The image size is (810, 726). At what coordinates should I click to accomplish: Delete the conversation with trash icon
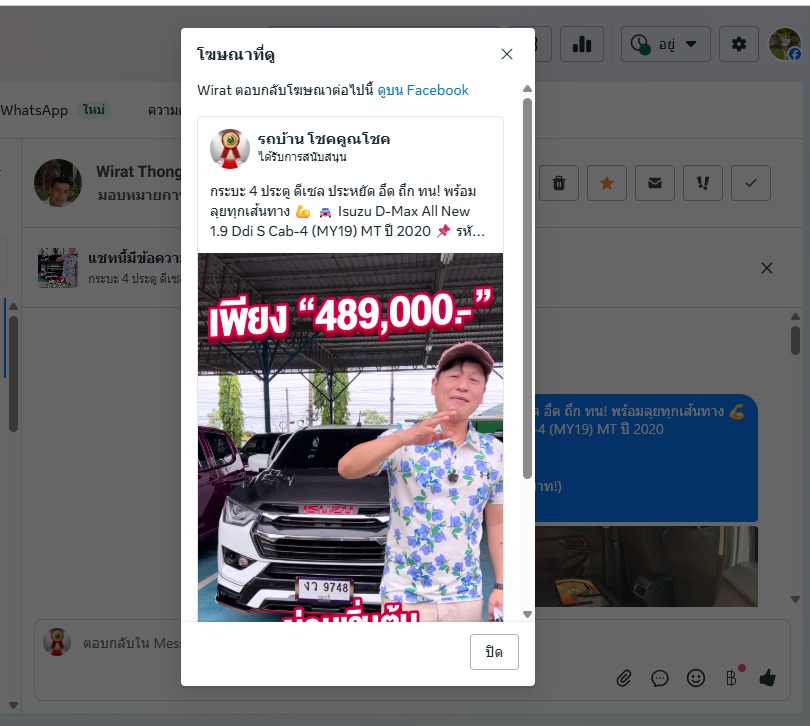click(x=558, y=183)
